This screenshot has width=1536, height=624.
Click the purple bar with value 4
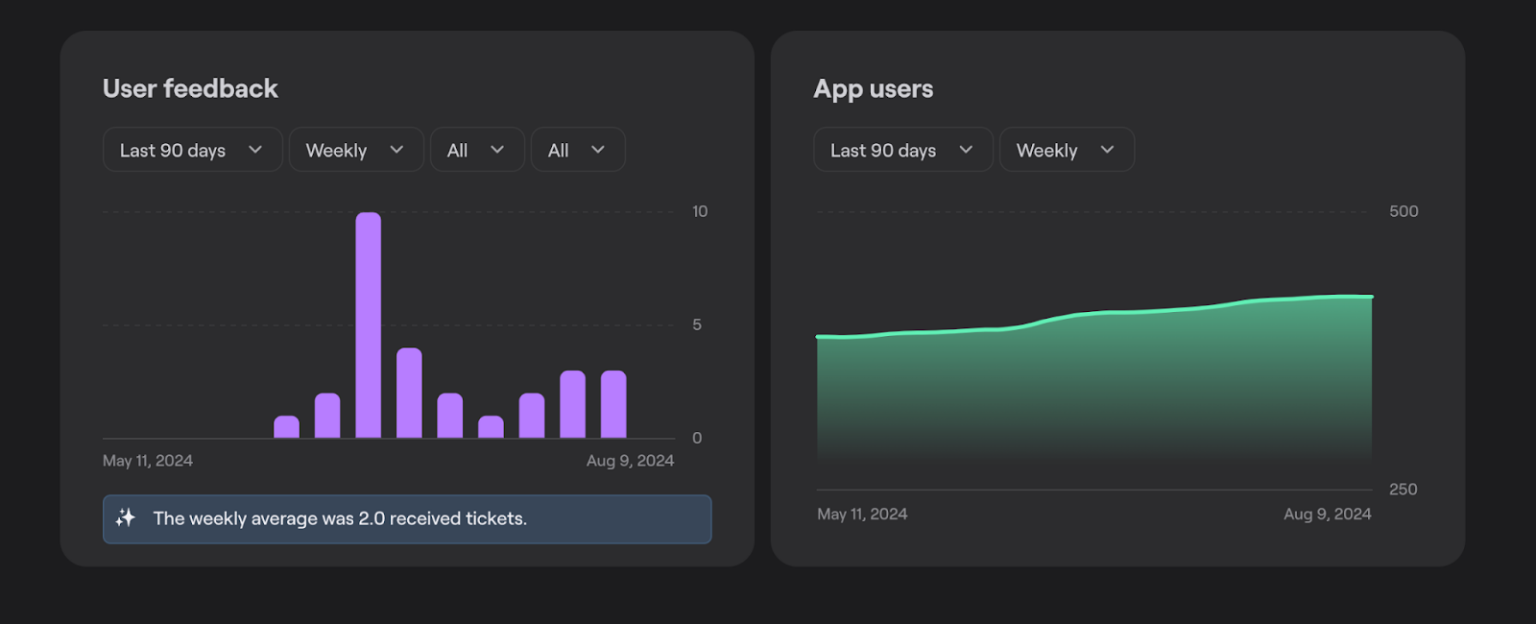(409, 393)
